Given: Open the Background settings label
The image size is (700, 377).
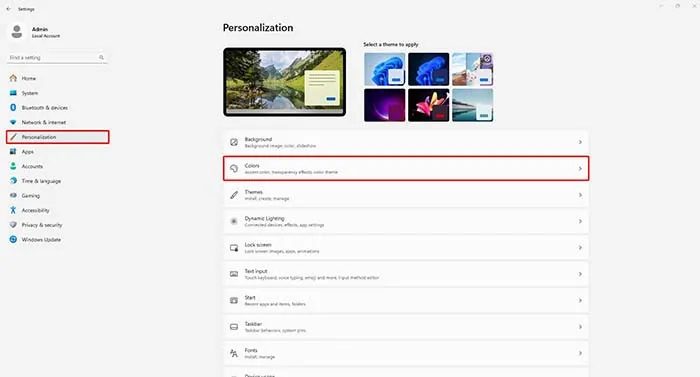Looking at the screenshot, I should [x=258, y=139].
